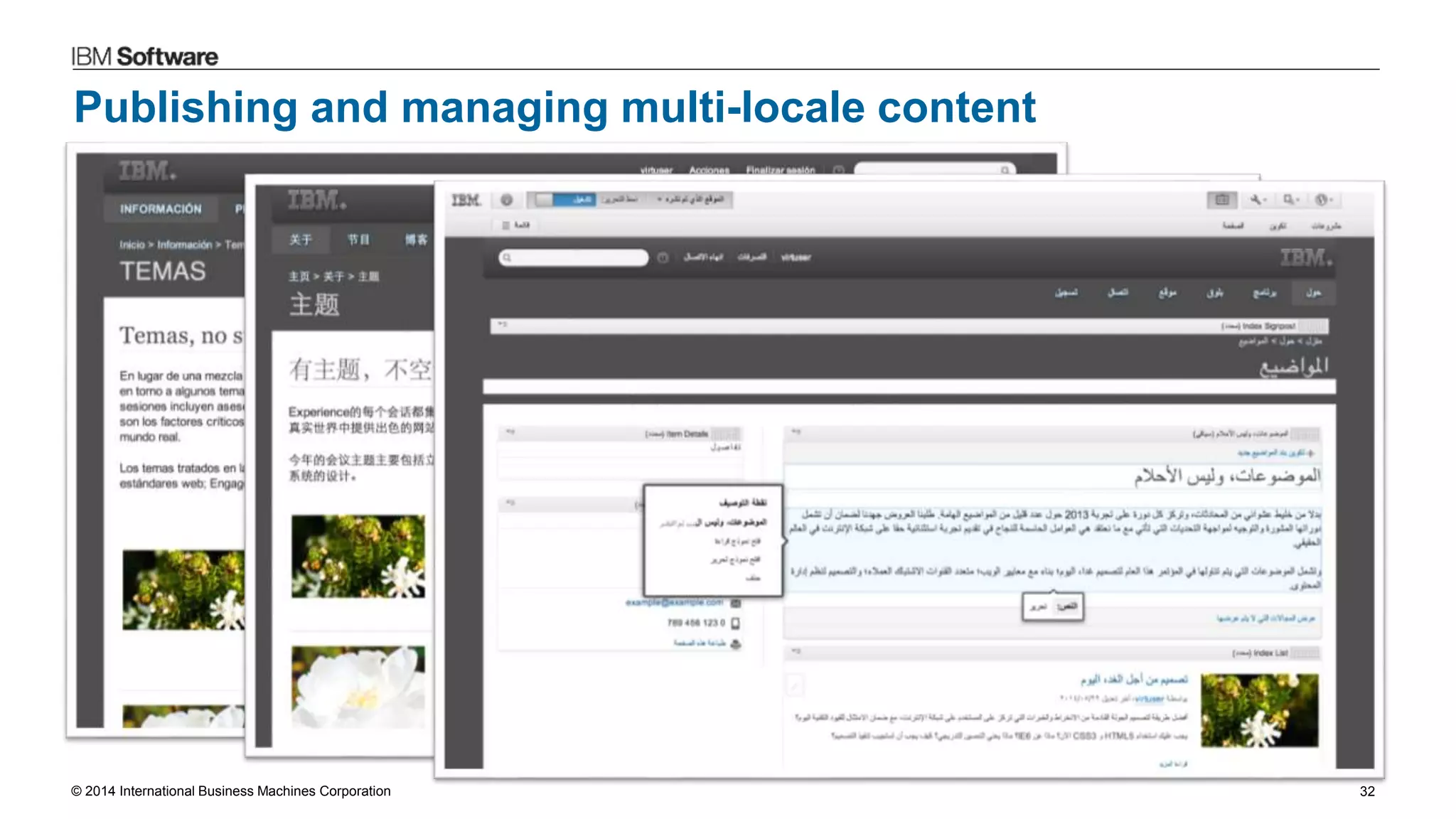Click the envelope icon beside the email address
The height and width of the screenshot is (819, 1456).
[736, 603]
